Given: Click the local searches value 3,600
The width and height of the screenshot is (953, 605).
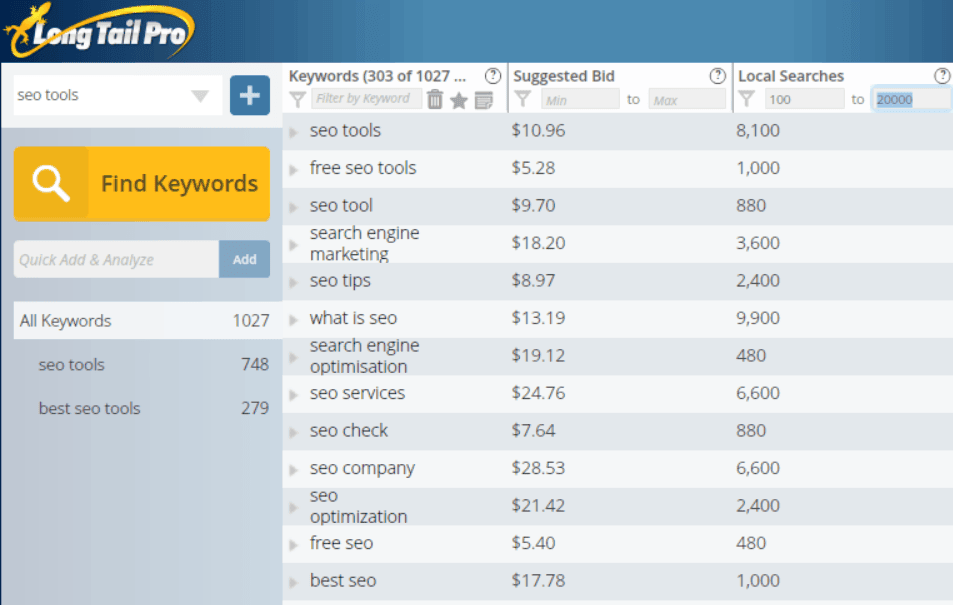Looking at the screenshot, I should point(758,243).
